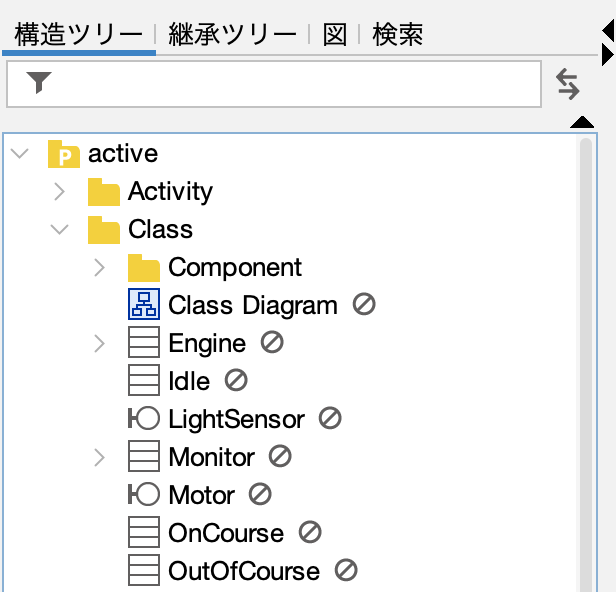Click the prohibition mark beside Monitor
616x592 pixels.
(x=280, y=456)
